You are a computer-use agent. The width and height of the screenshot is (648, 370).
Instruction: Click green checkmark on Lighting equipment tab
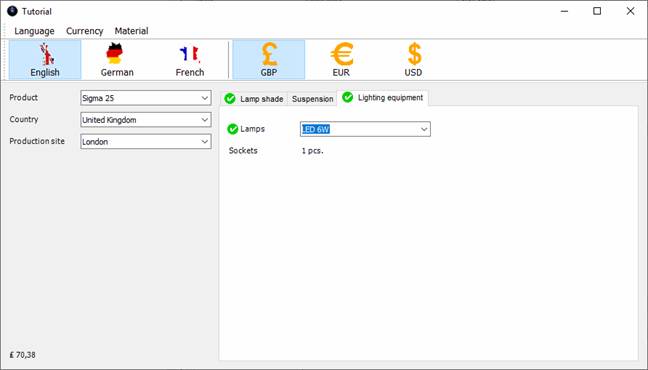pyautogui.click(x=348, y=98)
